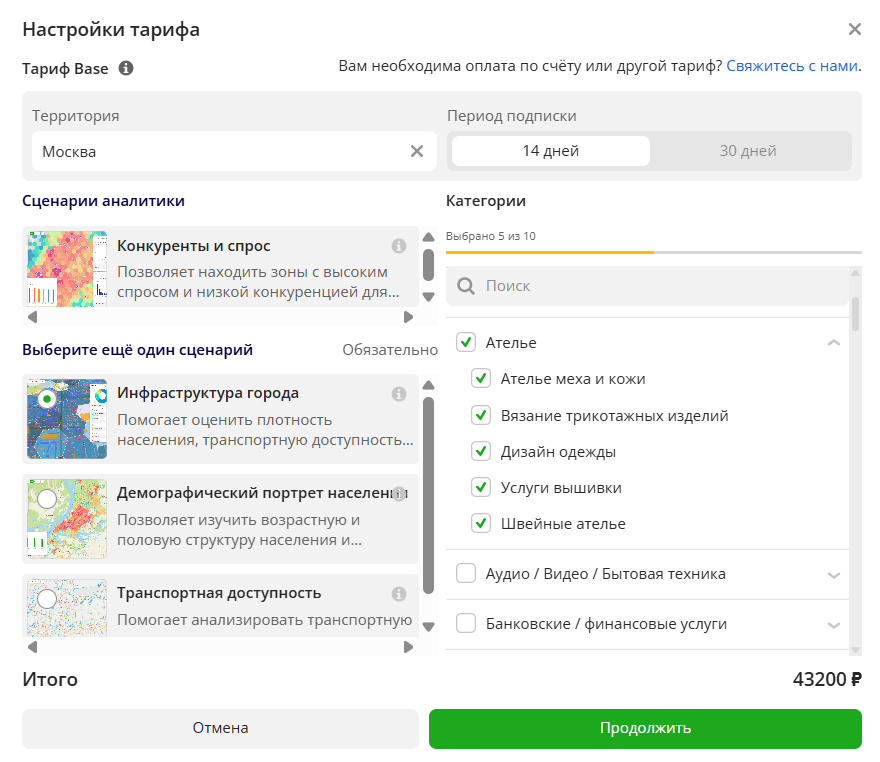Expand Аудио / Видео / Бытовая техника category

[x=833, y=574]
